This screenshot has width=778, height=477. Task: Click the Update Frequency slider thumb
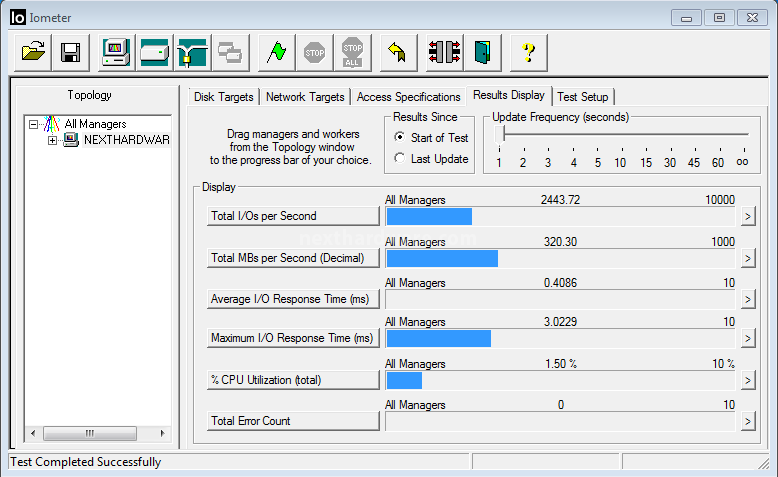(x=500, y=135)
